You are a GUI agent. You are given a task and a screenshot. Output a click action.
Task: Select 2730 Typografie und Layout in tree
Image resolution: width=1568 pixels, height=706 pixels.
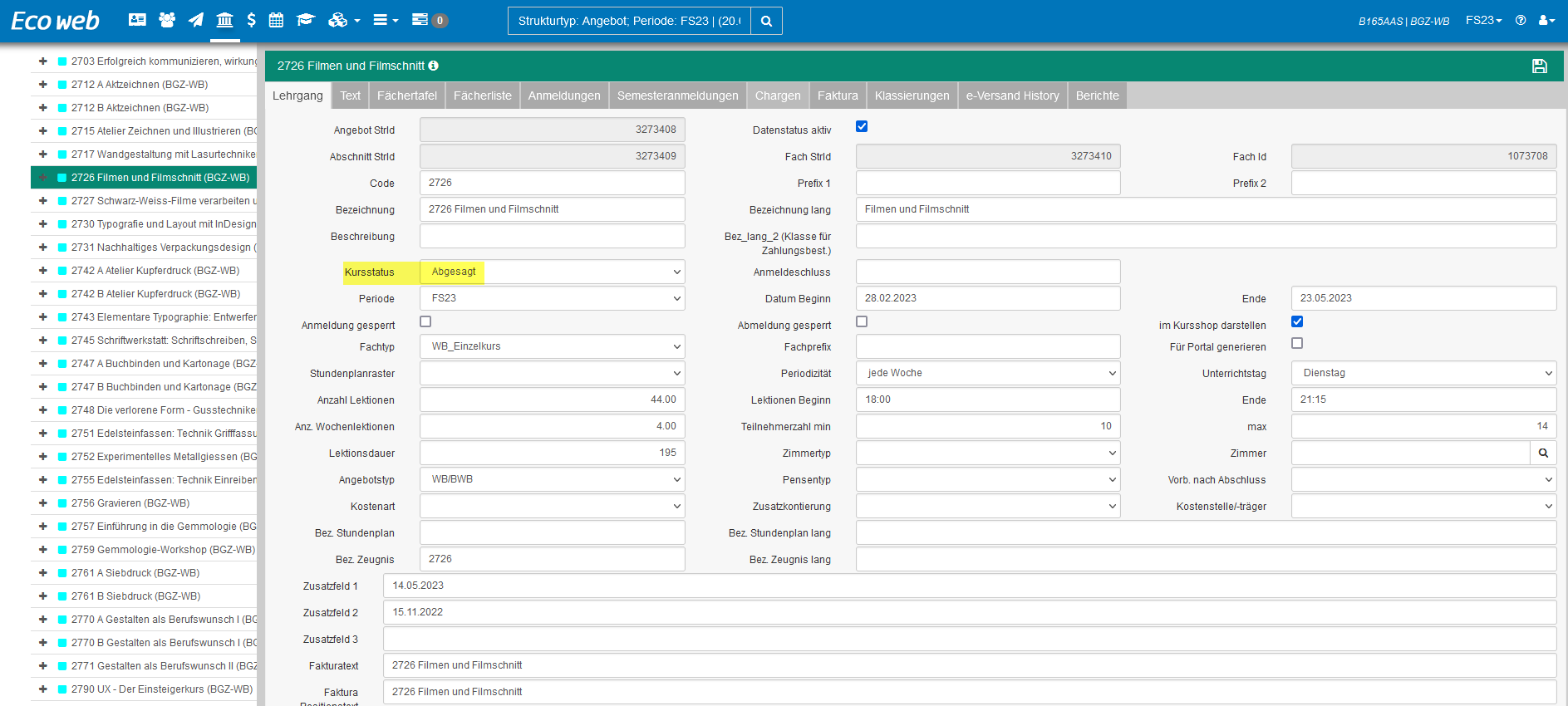coord(164,224)
